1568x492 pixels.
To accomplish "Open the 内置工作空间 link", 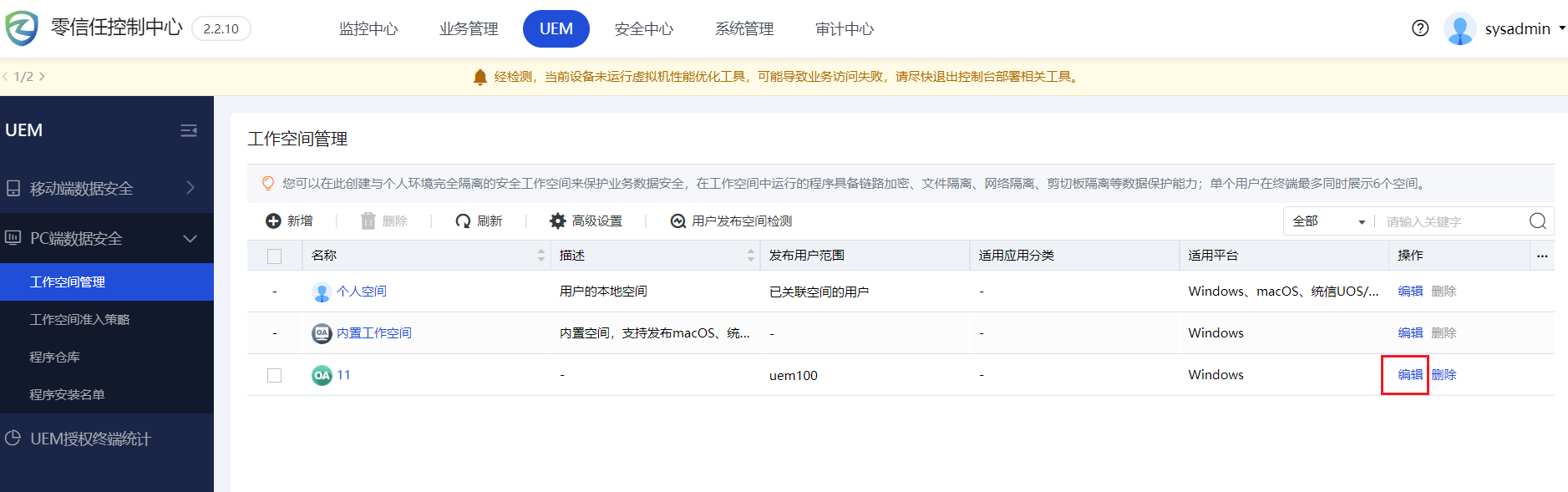I will [373, 333].
